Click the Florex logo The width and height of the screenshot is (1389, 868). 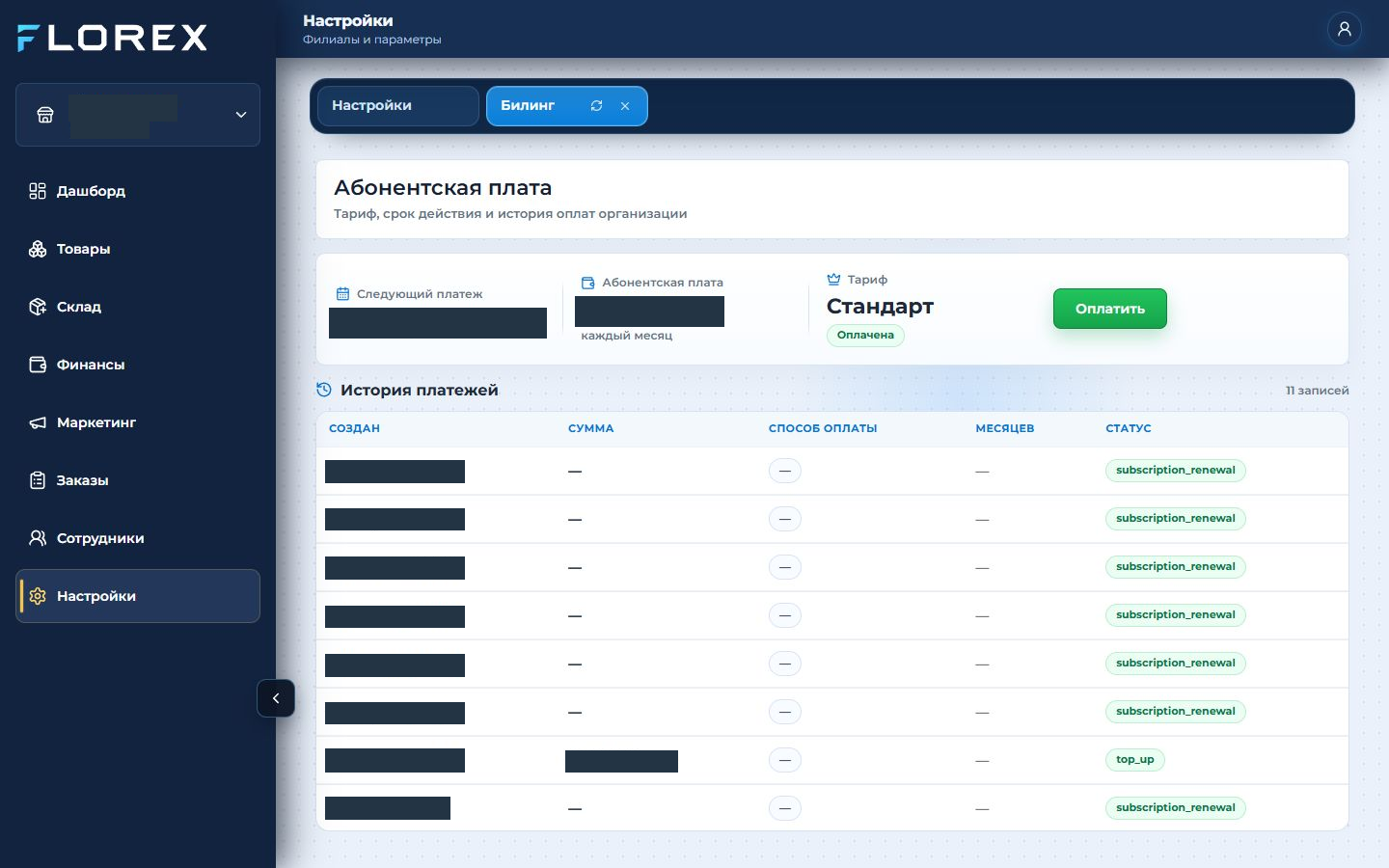click(112, 38)
